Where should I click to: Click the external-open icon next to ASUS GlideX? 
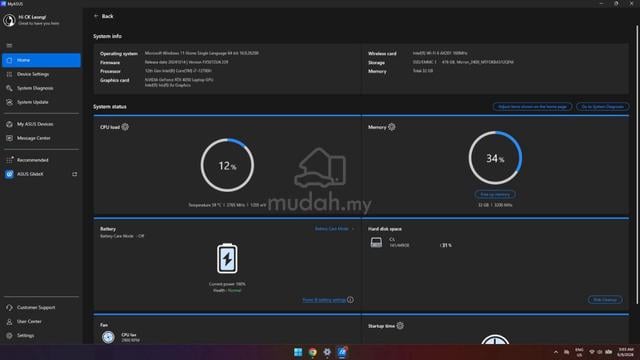(75, 174)
